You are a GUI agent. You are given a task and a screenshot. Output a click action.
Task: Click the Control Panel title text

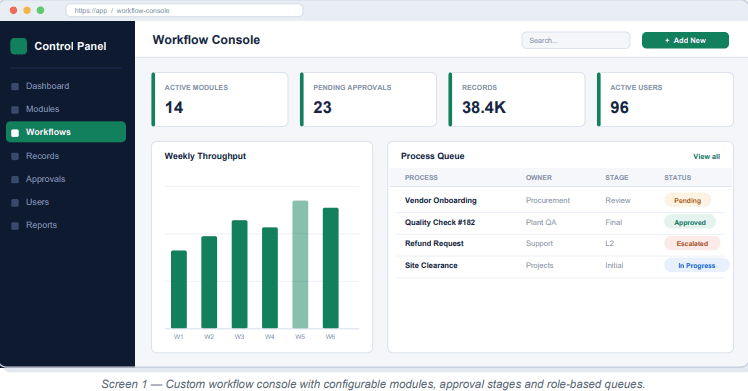[70, 46]
